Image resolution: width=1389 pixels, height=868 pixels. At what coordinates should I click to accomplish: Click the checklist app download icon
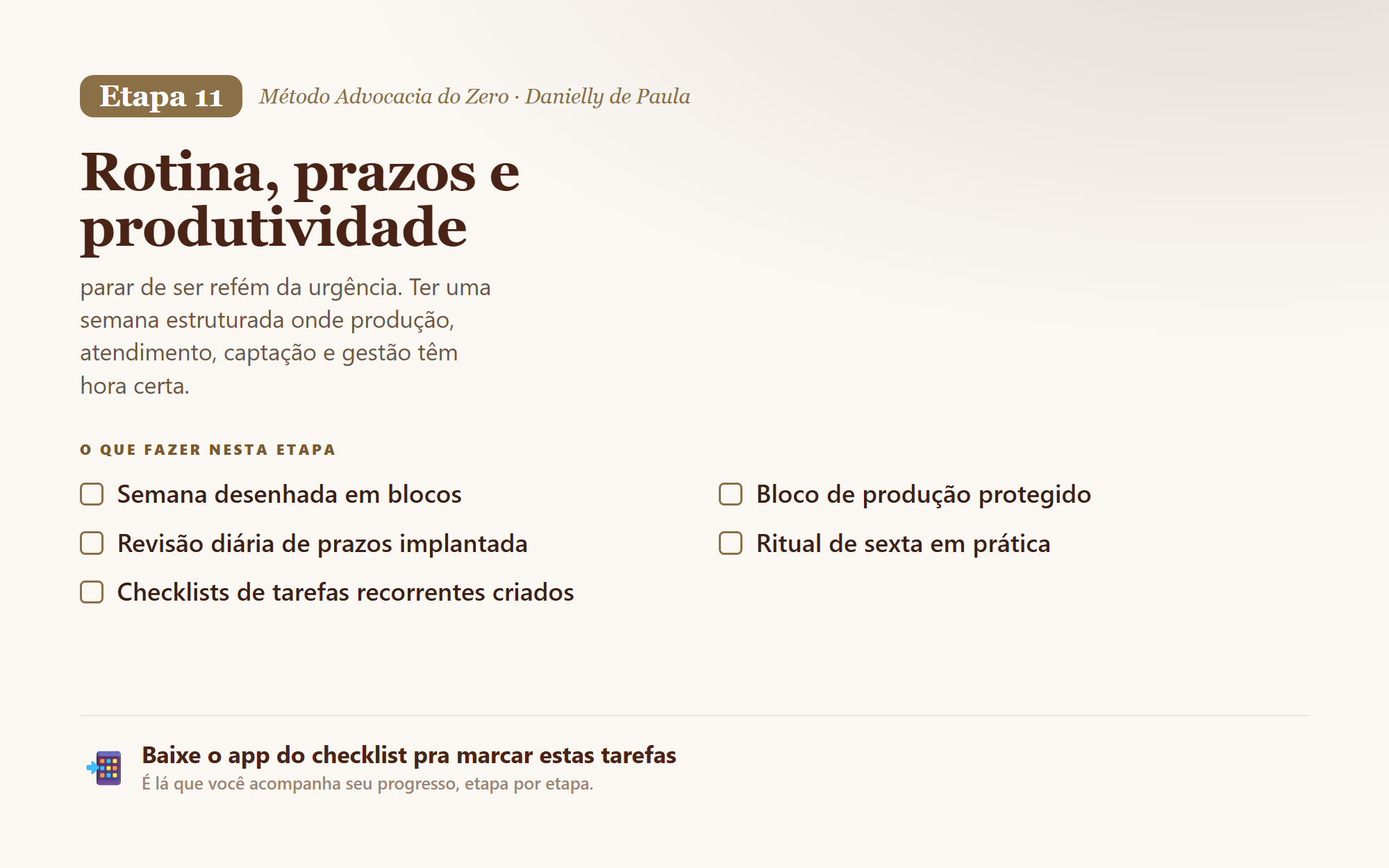click(x=104, y=768)
